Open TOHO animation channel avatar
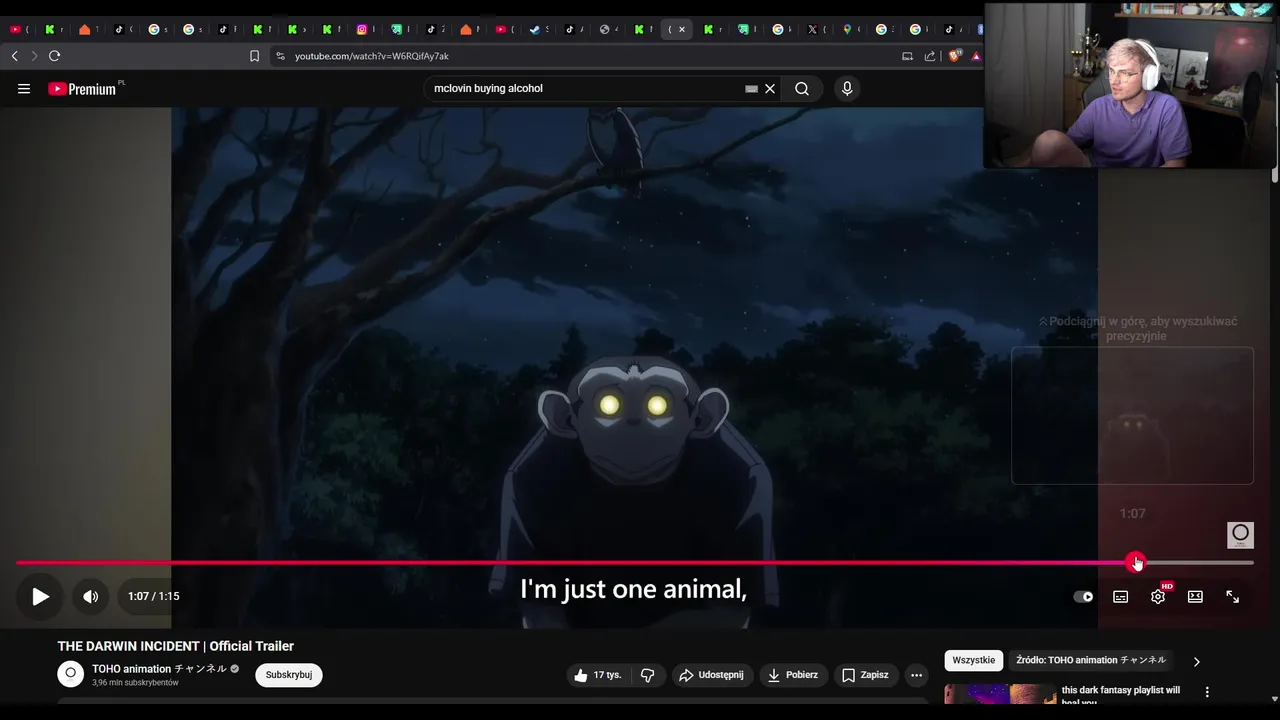The width and height of the screenshot is (1280, 720). [70, 674]
